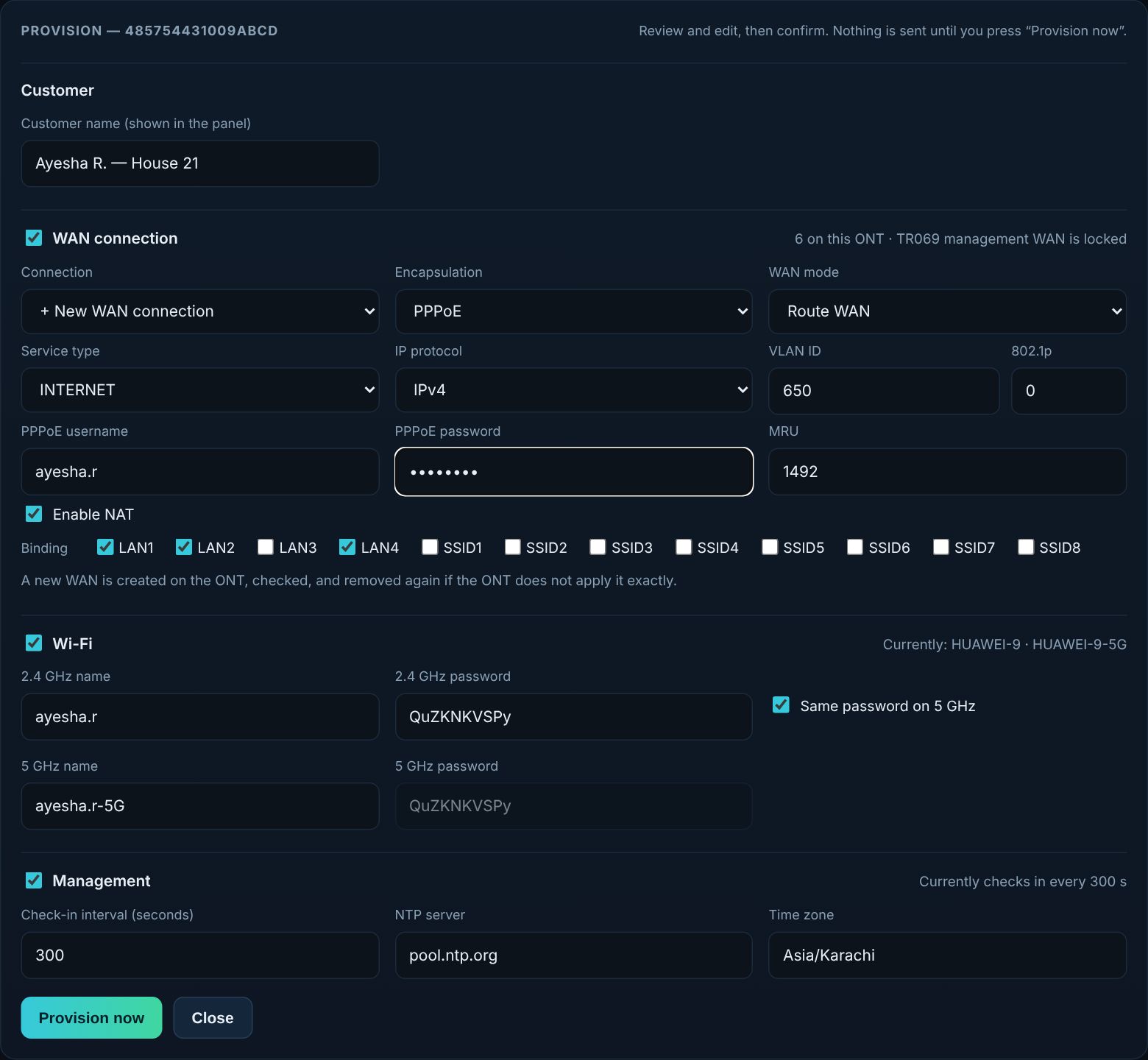Click the 802.1p priority field

click(x=1069, y=391)
